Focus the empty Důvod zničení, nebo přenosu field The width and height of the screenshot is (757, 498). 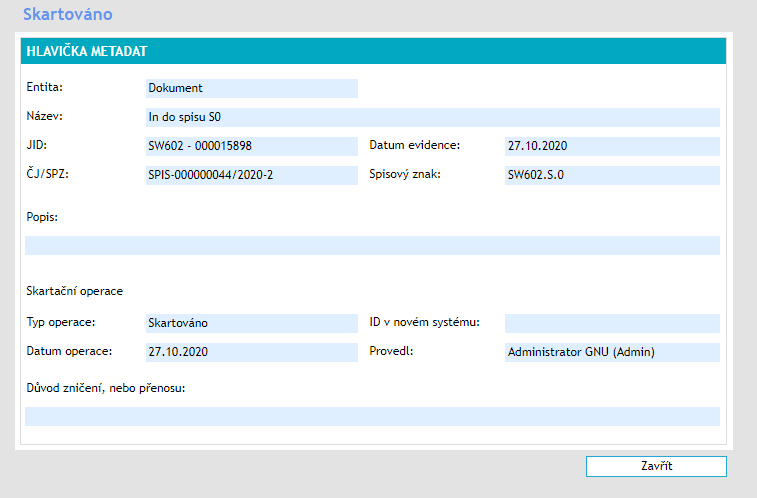(x=372, y=416)
